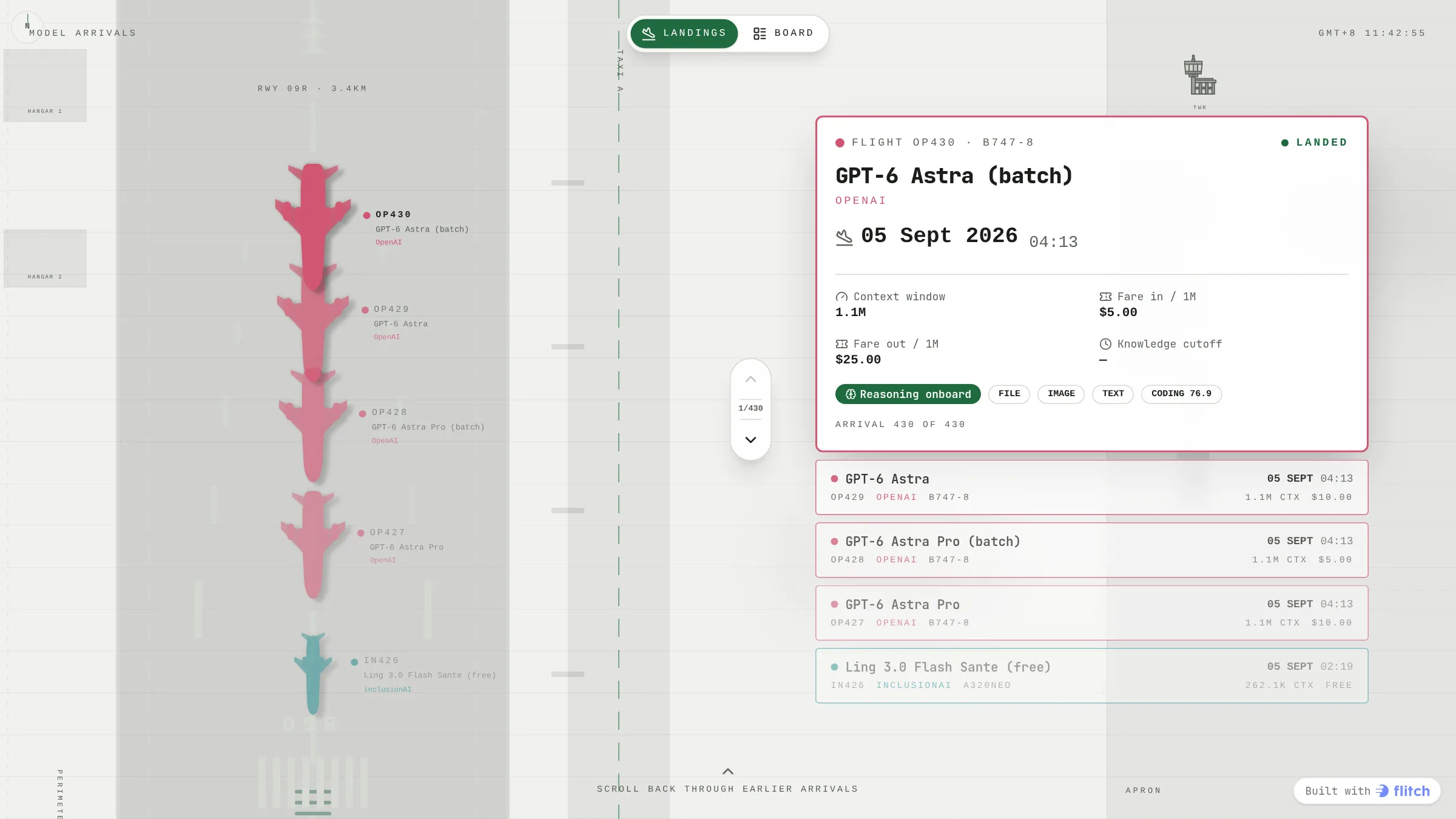
Task: Click the Fare out ticket icon
Action: [841, 345]
